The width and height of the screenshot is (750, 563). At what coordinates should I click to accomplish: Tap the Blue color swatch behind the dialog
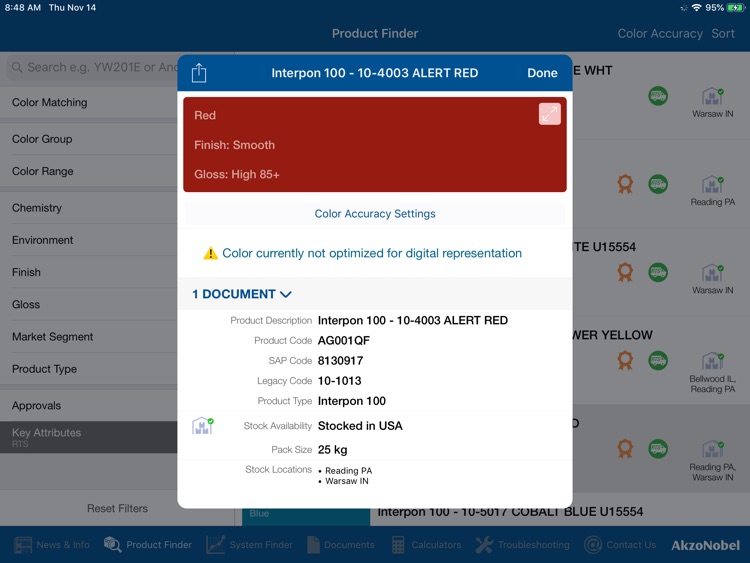coord(306,517)
